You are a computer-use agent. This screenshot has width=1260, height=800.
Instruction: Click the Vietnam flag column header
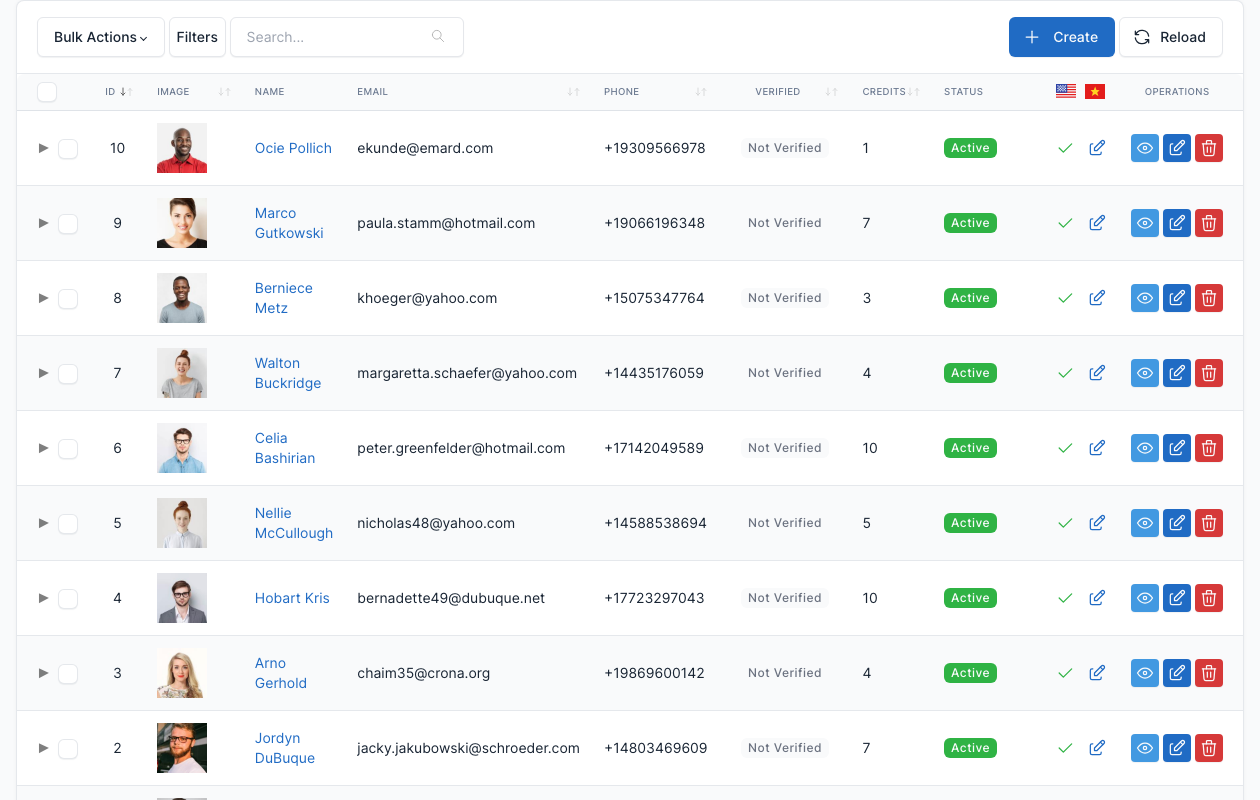[x=1095, y=91]
